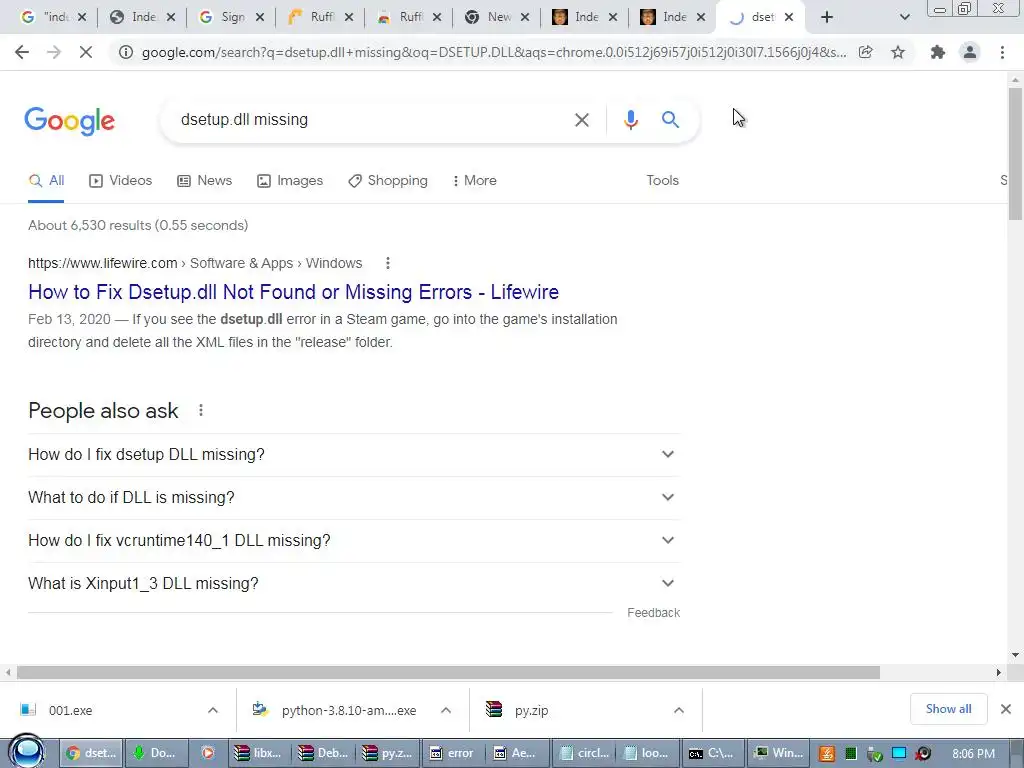Open download options for py.zip
This screenshot has width=1024, height=768.
(x=679, y=711)
